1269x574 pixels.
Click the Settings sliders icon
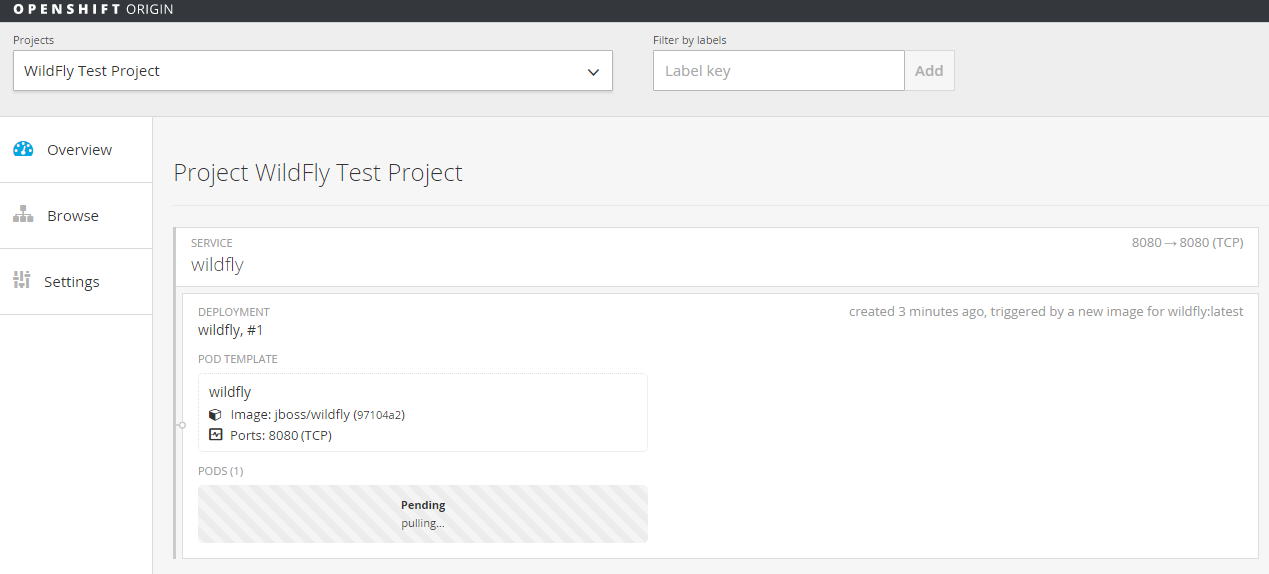22,281
